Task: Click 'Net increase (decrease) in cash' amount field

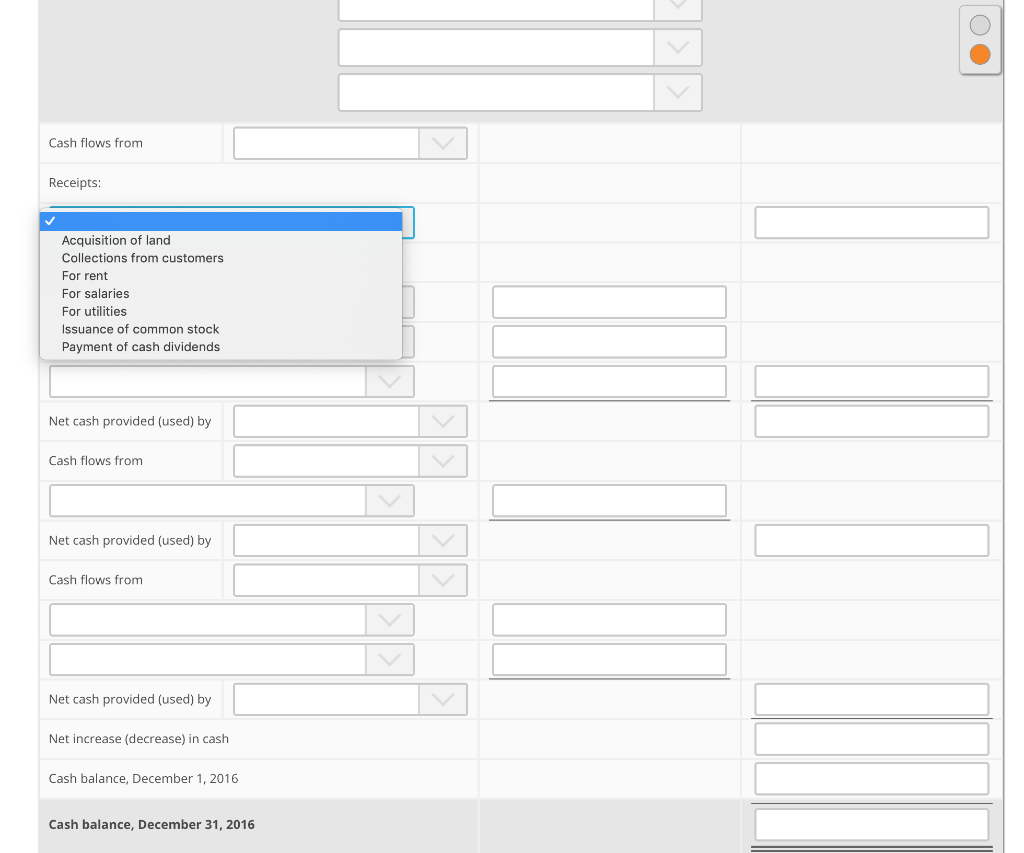Action: click(871, 739)
